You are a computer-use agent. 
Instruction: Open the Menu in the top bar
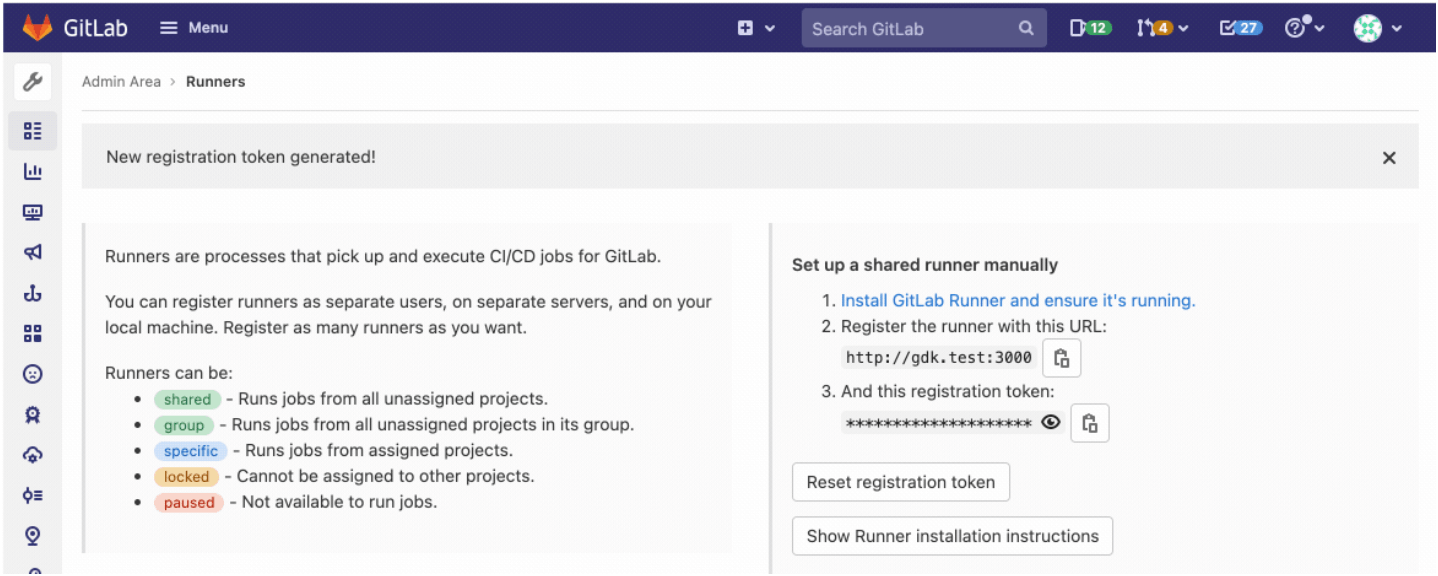click(x=192, y=27)
